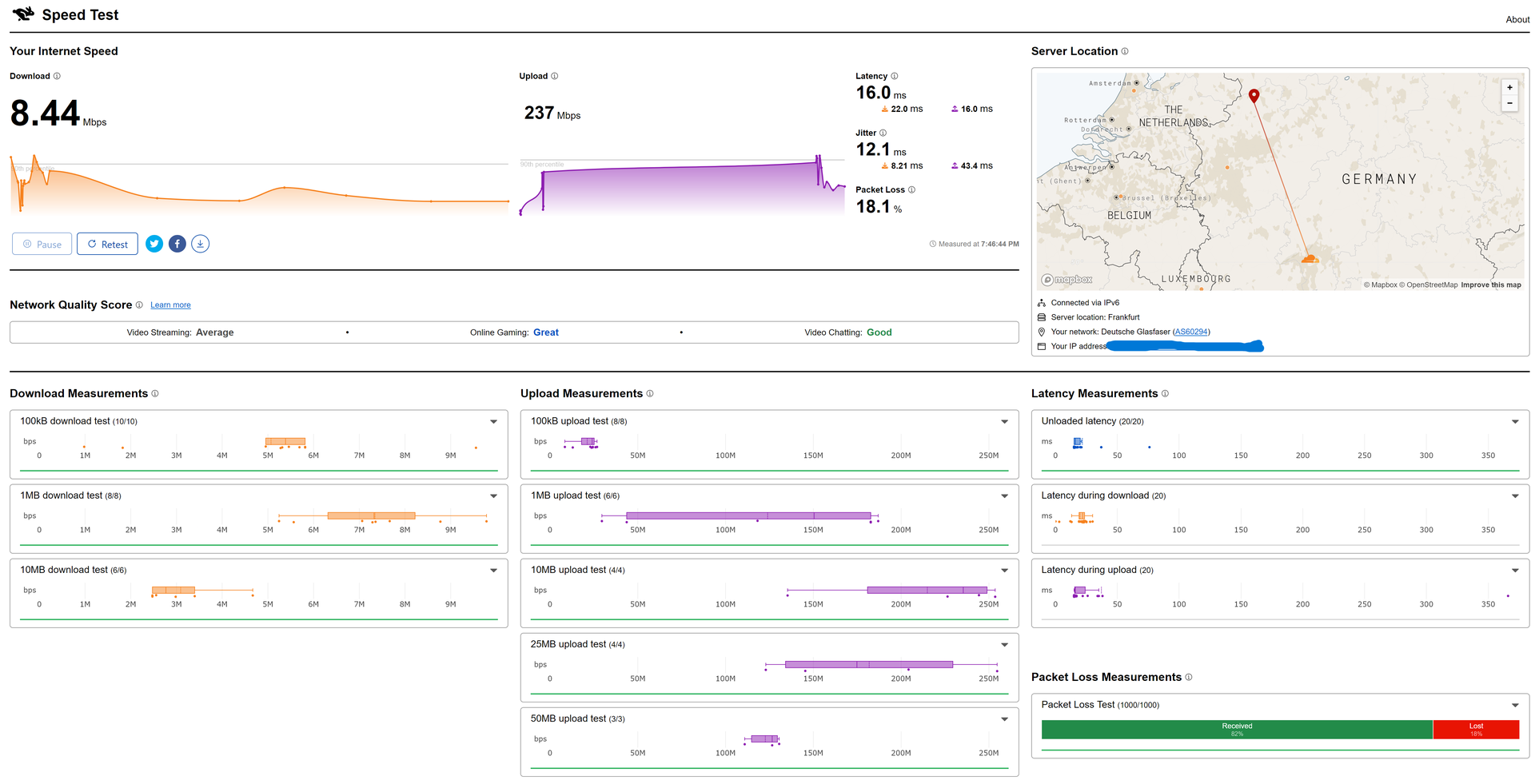1535x784 pixels.
Task: Click the Retest button
Action: click(x=107, y=244)
